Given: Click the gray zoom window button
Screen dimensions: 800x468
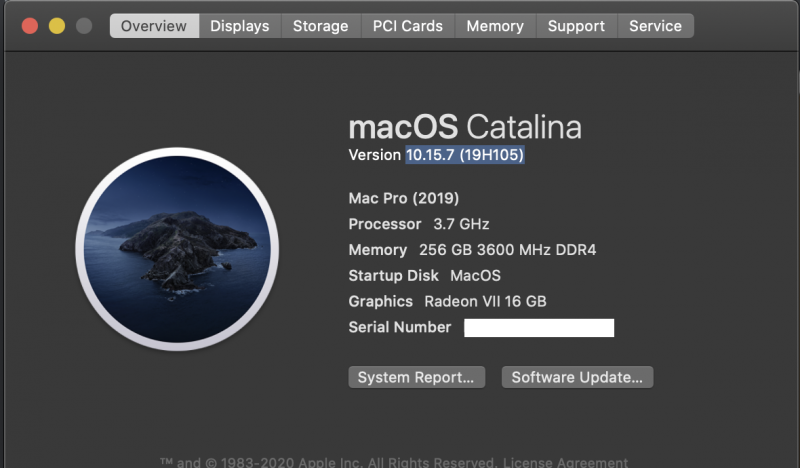Looking at the screenshot, I should [x=84, y=26].
